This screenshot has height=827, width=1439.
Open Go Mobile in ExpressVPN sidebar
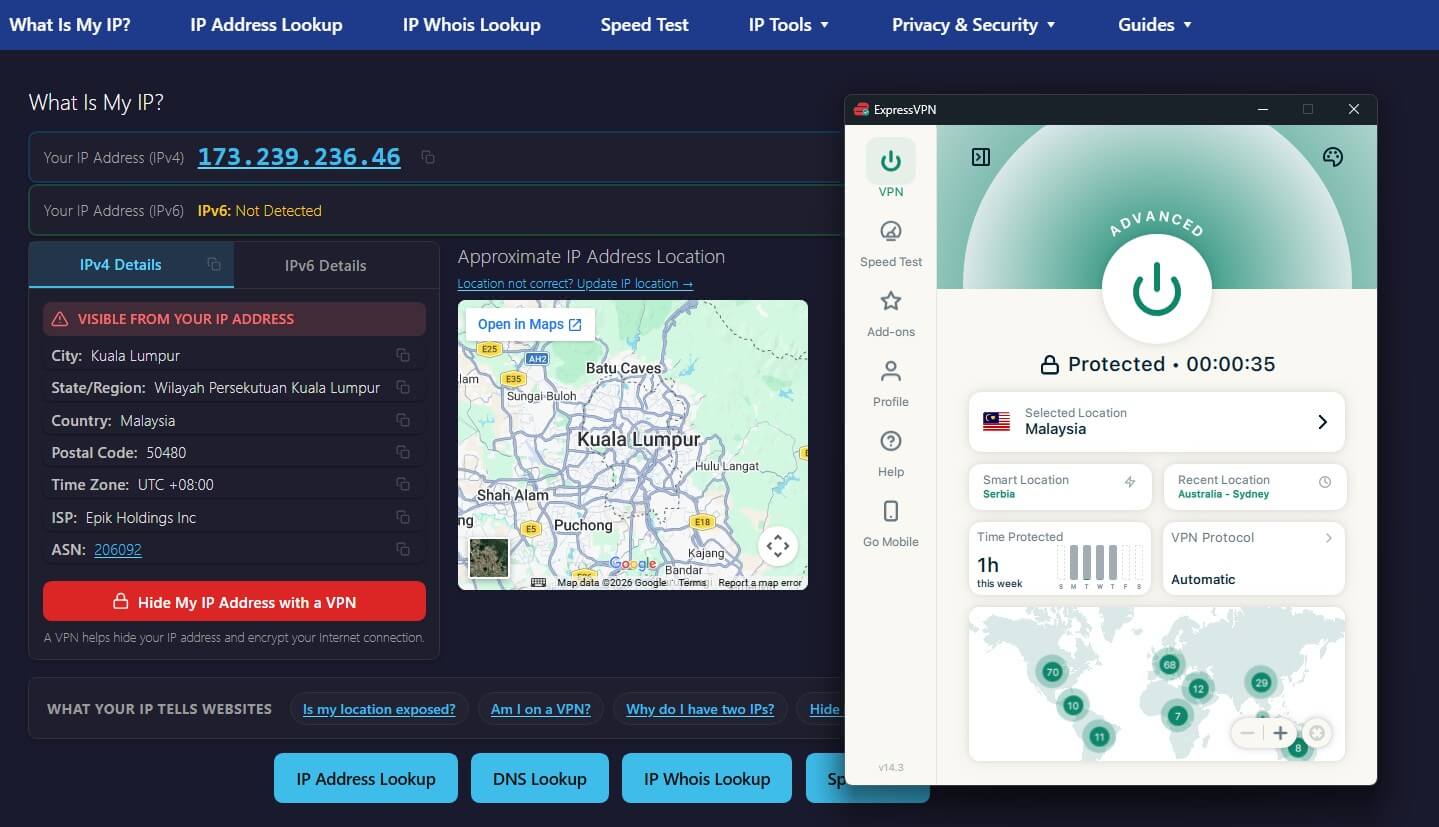891,523
